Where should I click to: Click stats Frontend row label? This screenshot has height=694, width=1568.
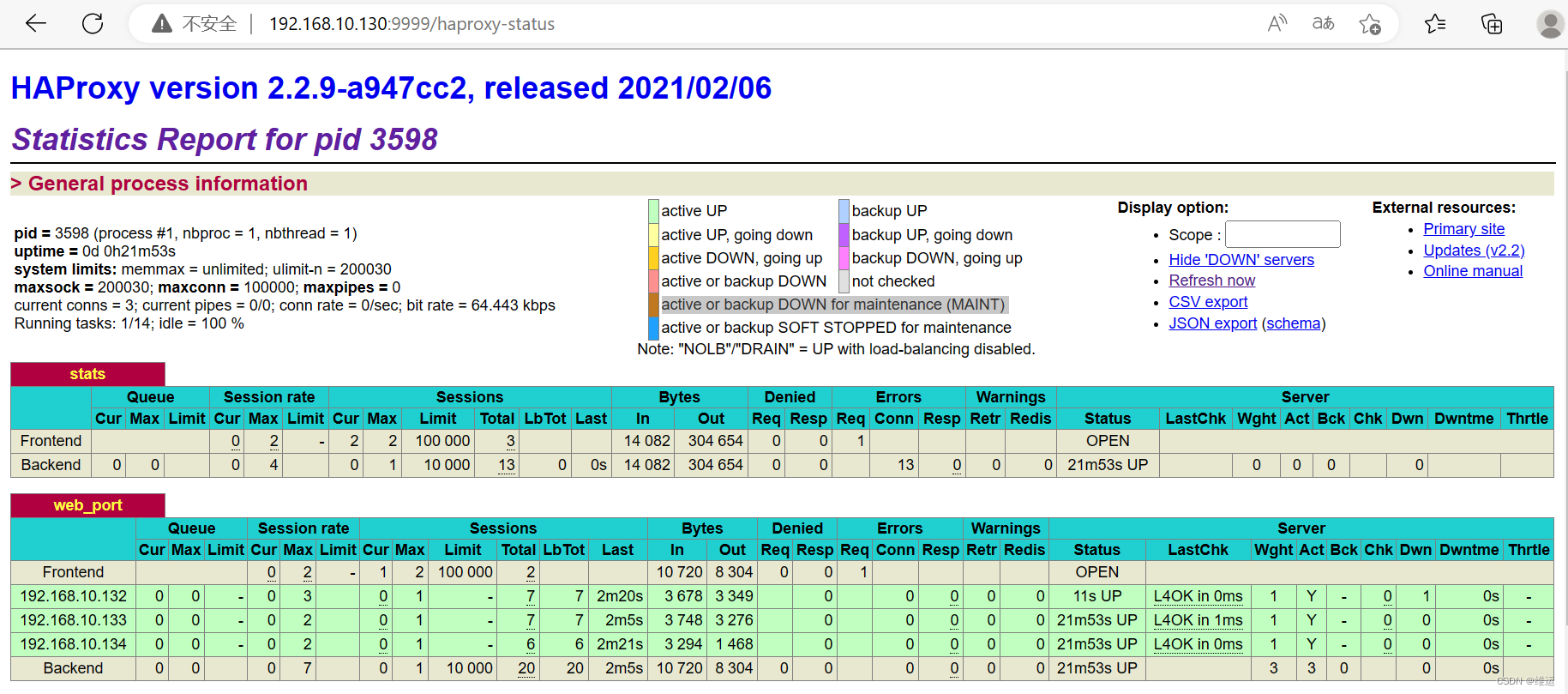click(51, 441)
